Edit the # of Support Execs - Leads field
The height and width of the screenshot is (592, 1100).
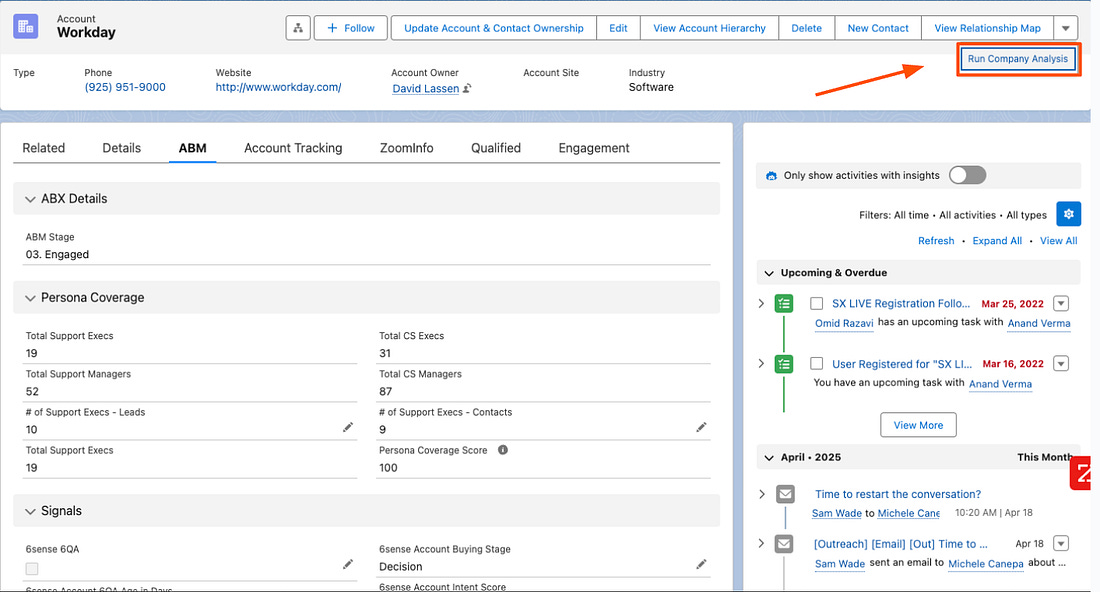click(347, 427)
